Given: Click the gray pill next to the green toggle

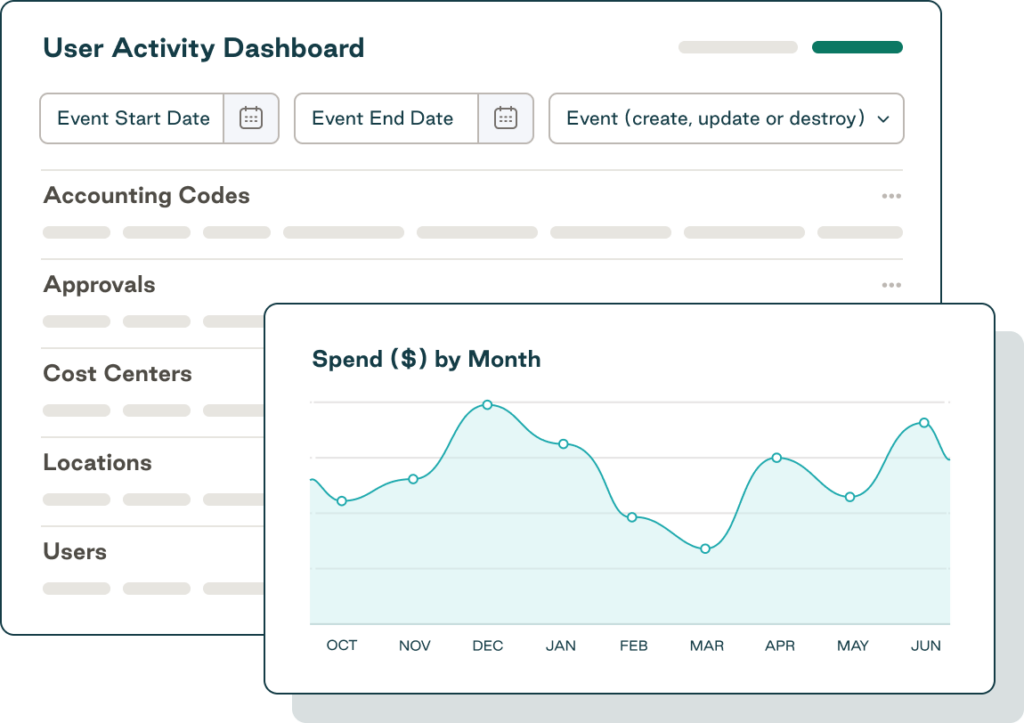Looking at the screenshot, I should (x=737, y=46).
